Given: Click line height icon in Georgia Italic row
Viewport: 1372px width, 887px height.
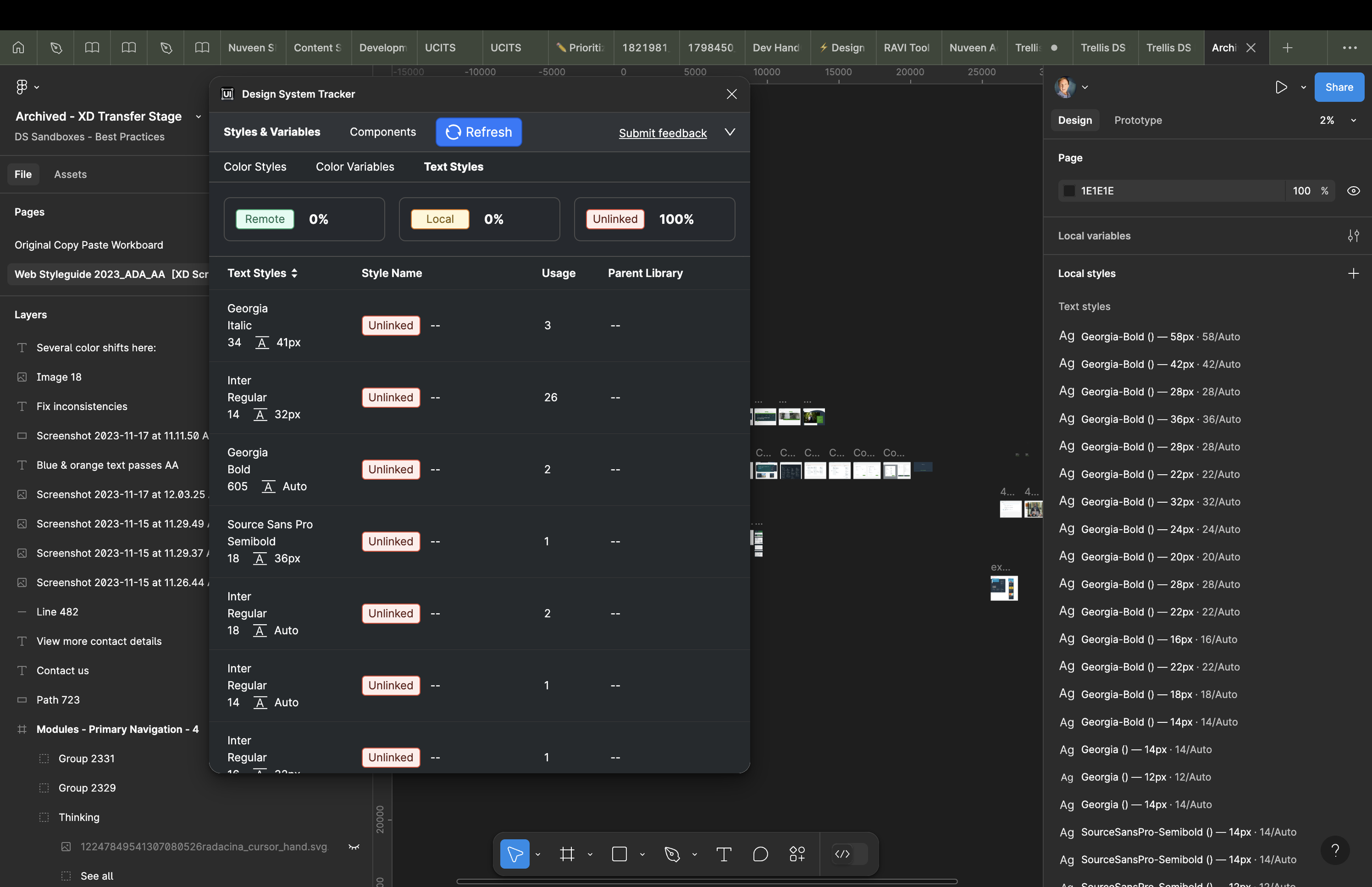Looking at the screenshot, I should (262, 343).
